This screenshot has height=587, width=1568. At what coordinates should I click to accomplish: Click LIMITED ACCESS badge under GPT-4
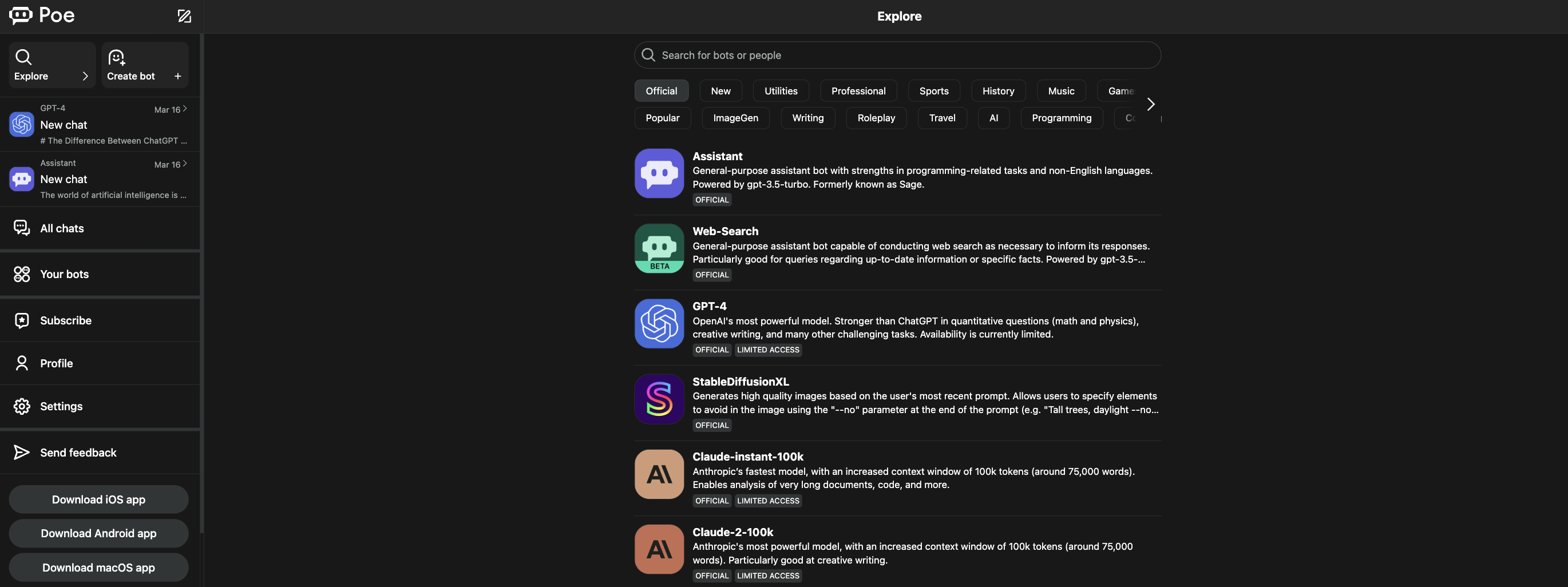767,350
